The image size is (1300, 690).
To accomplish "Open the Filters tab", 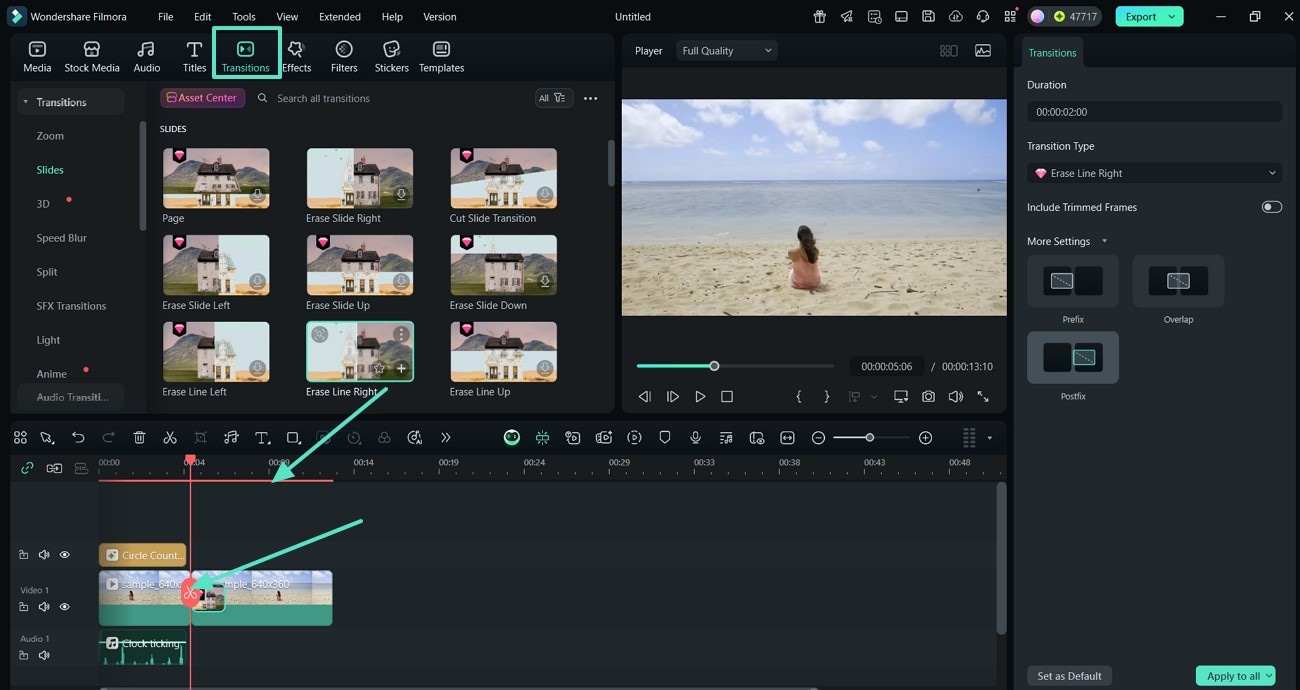I will 344,57.
